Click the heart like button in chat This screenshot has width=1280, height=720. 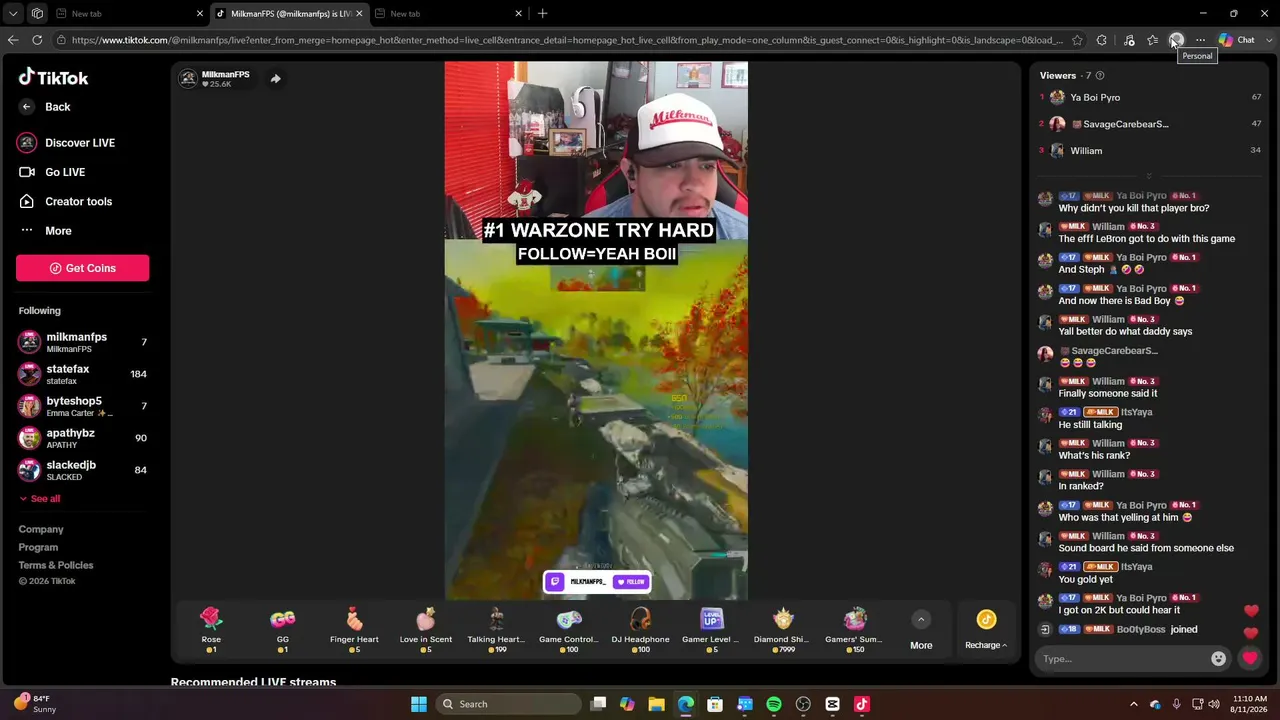click(1250, 658)
